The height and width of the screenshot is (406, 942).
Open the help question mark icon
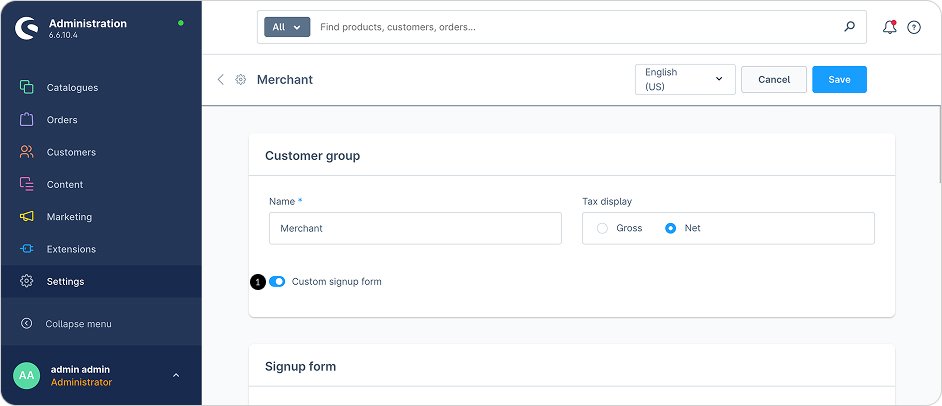coord(914,27)
